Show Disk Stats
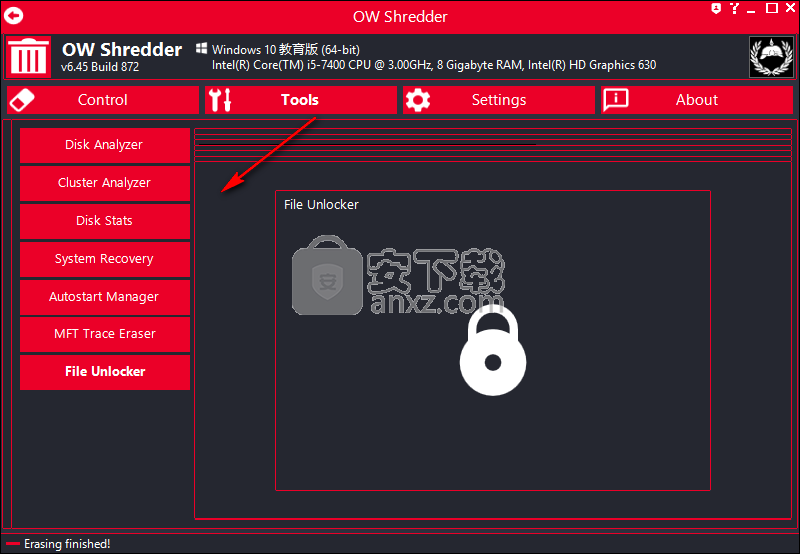The image size is (800, 554). click(x=105, y=221)
